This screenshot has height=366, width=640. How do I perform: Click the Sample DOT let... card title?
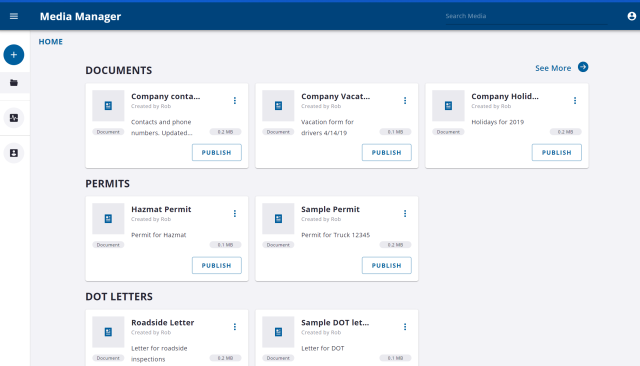[335, 322]
